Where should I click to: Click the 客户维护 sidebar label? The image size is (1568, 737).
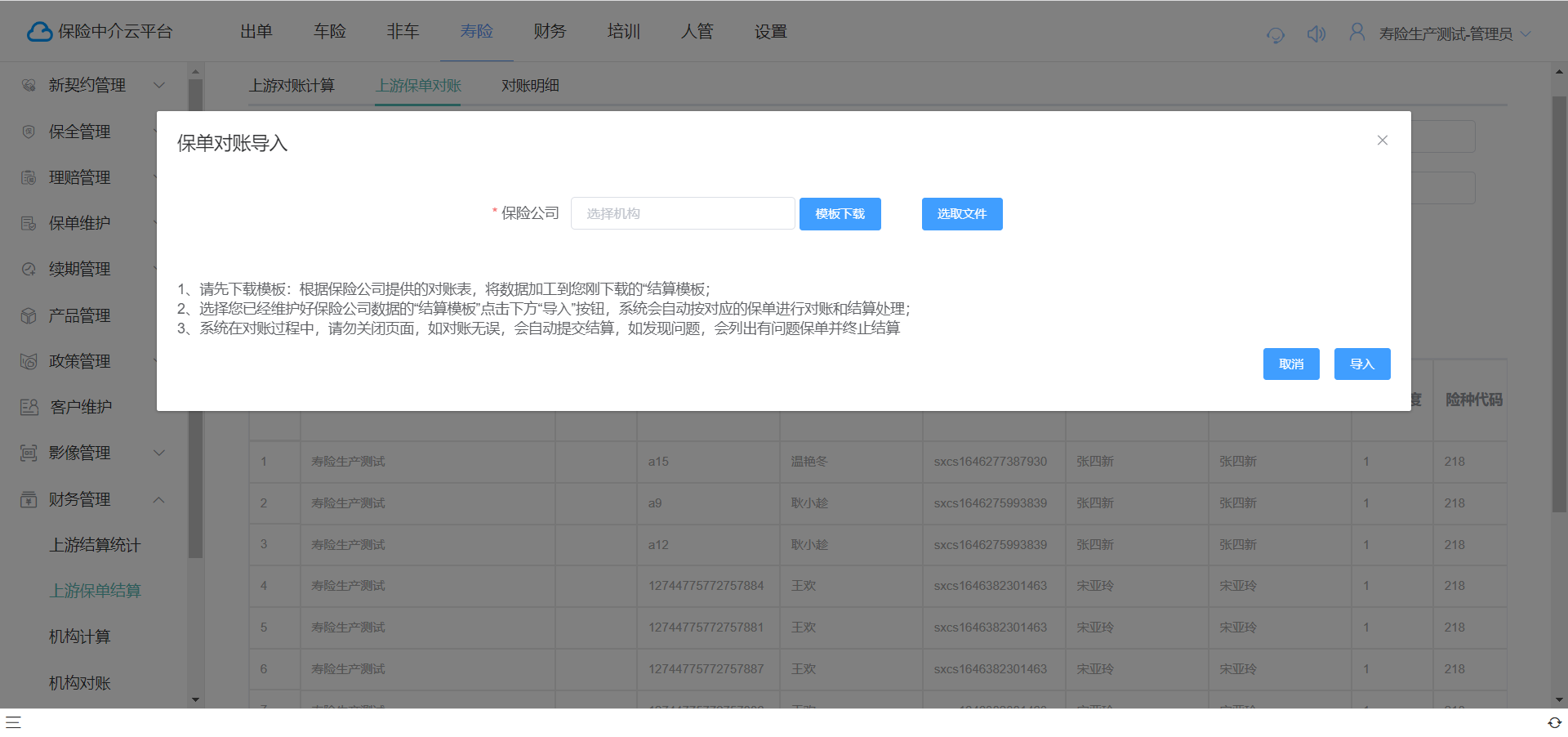click(81, 407)
